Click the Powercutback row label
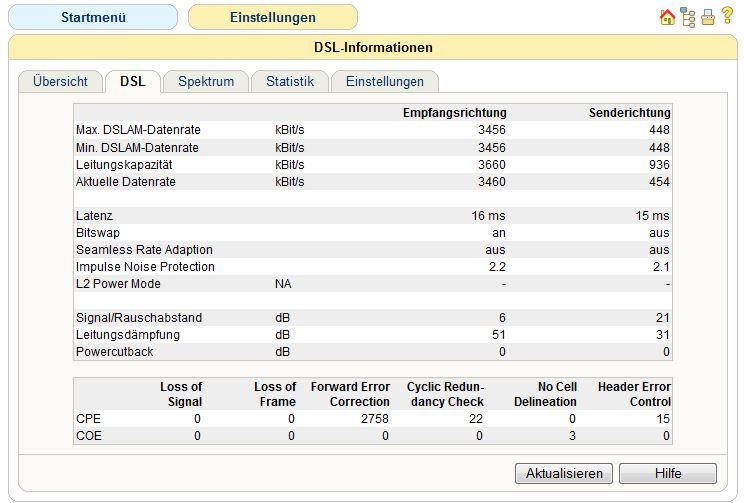 point(114,352)
